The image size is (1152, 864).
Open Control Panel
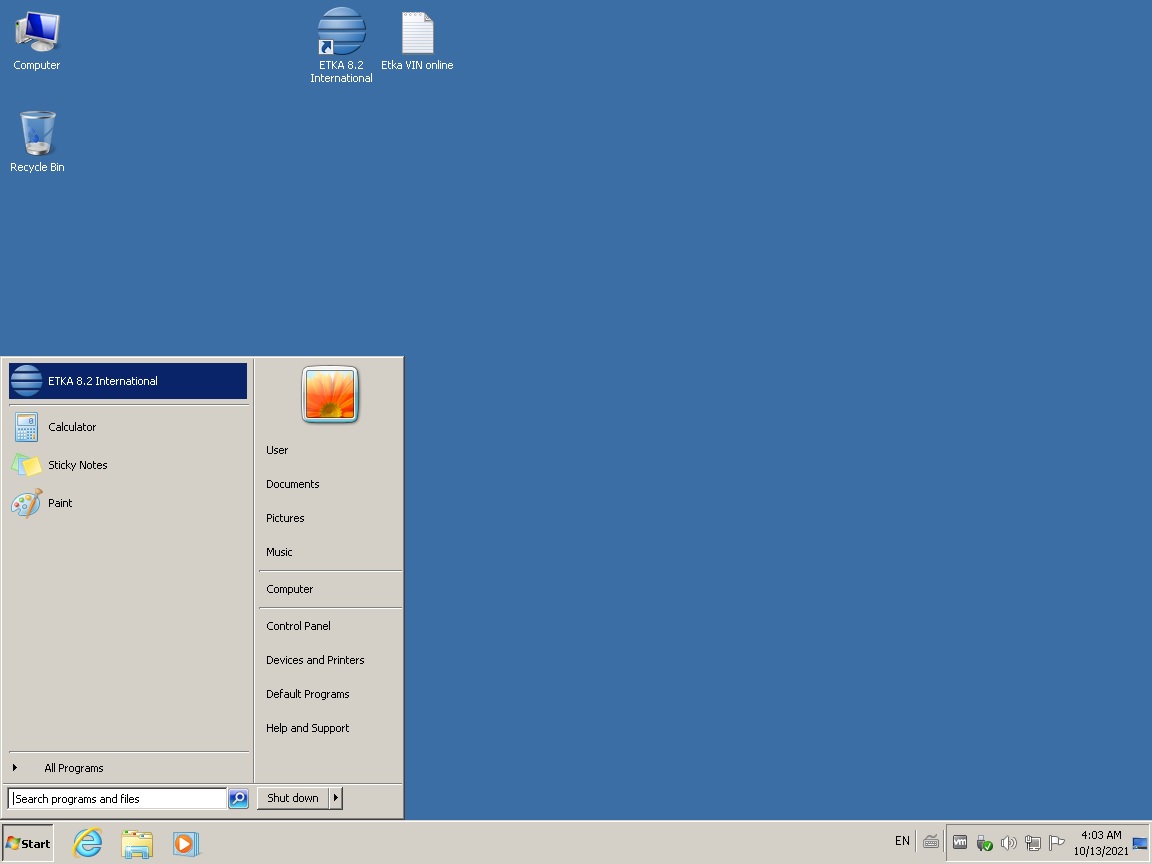click(x=298, y=626)
